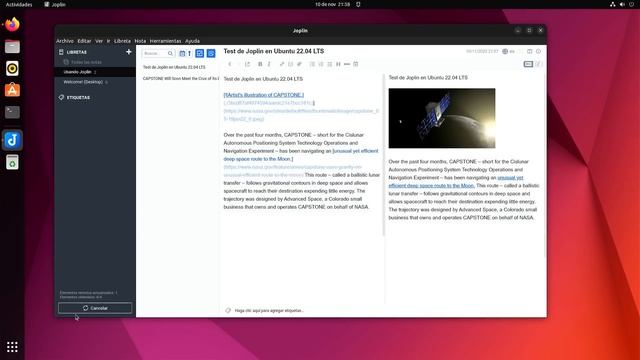640x360 pixels.
Task: Click the ETIQUETAS tags header
Action: (x=78, y=98)
